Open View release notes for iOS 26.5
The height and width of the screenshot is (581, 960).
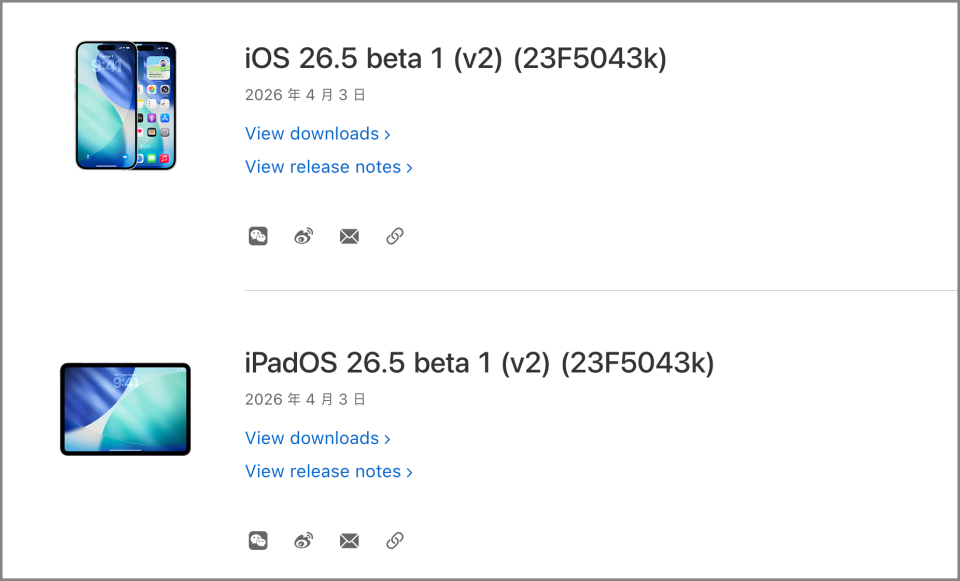[x=323, y=167]
